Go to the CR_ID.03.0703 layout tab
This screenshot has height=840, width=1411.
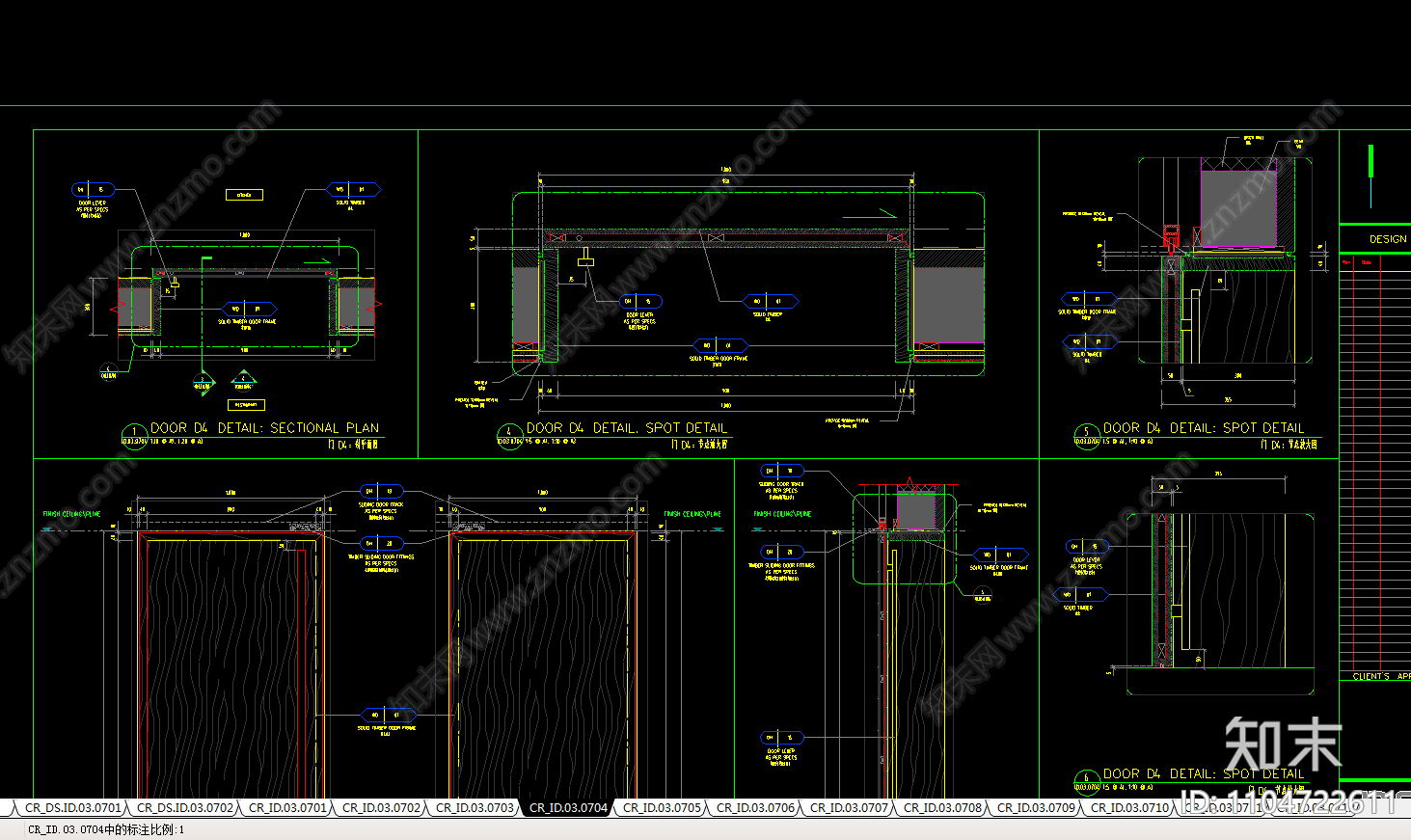coord(475,808)
